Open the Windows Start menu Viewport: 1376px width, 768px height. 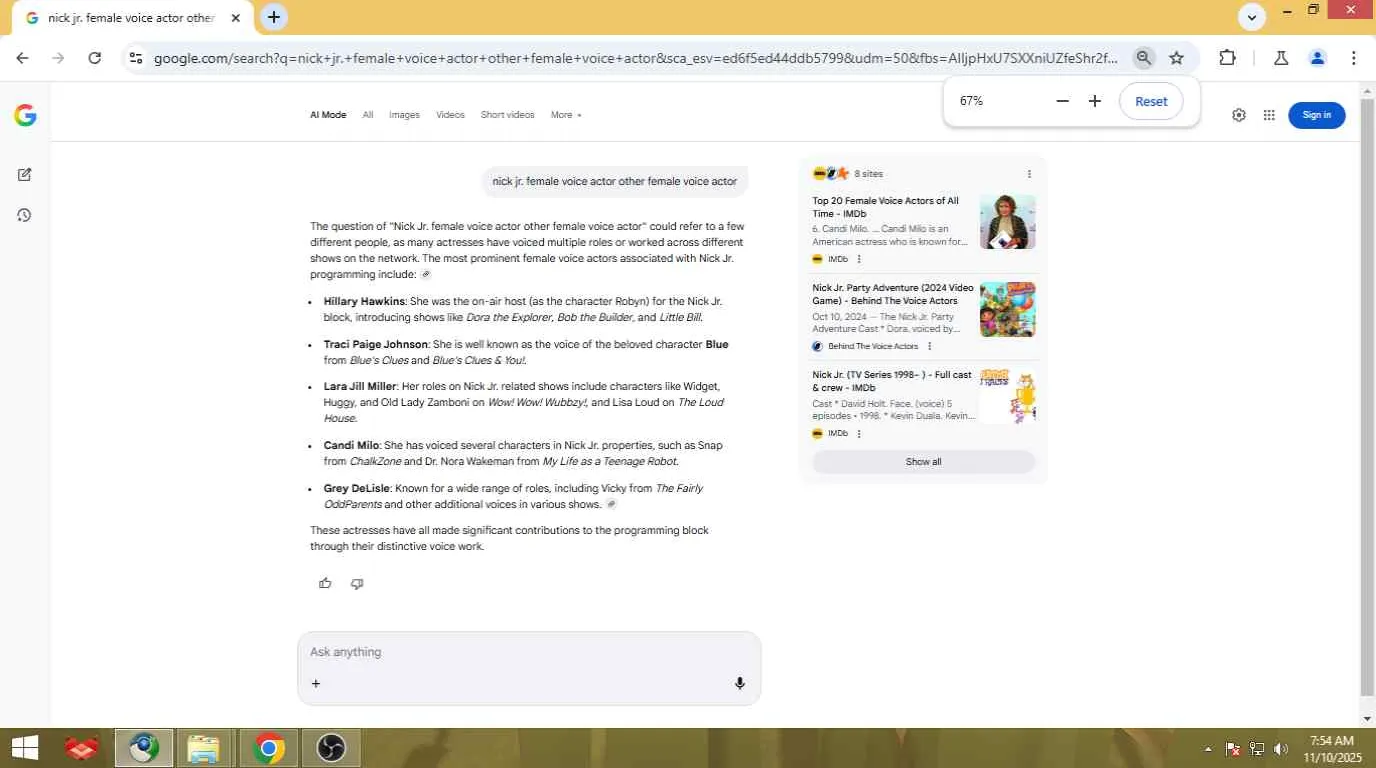point(25,748)
